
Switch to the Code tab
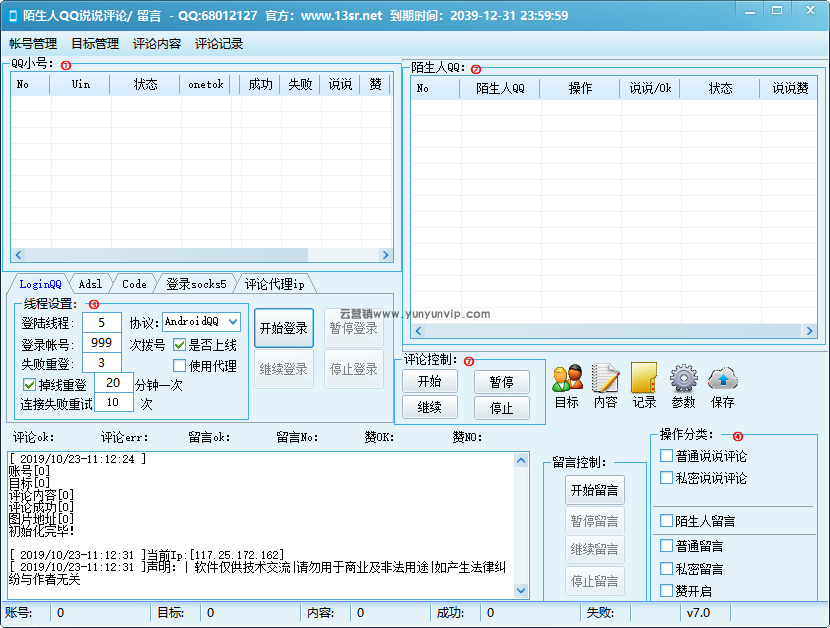134,284
